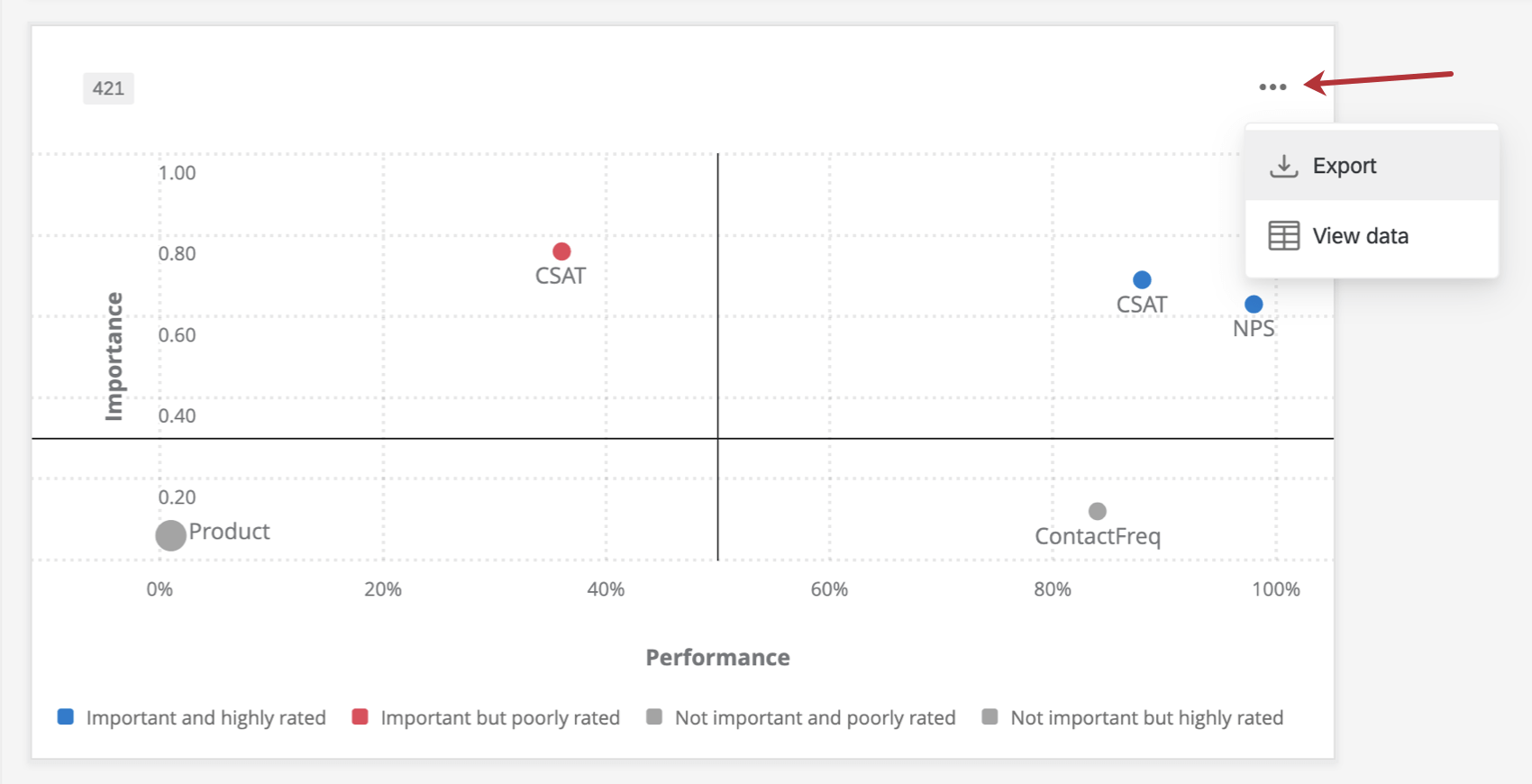Click the 421 response count badge

click(x=108, y=88)
